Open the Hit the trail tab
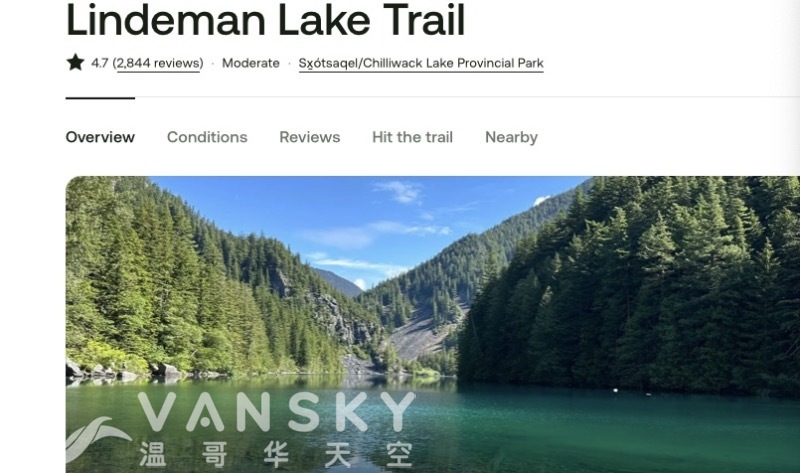This screenshot has width=800, height=473. coord(412,137)
